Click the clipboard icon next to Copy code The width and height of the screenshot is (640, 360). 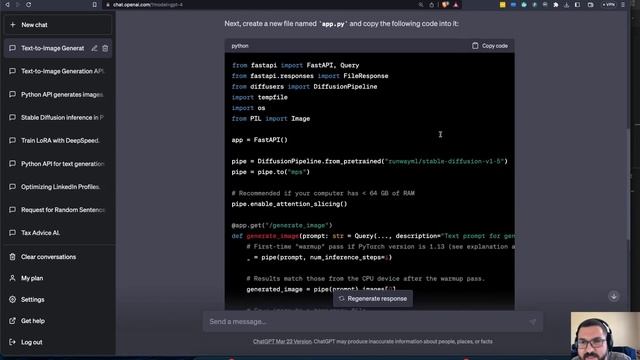pos(475,46)
